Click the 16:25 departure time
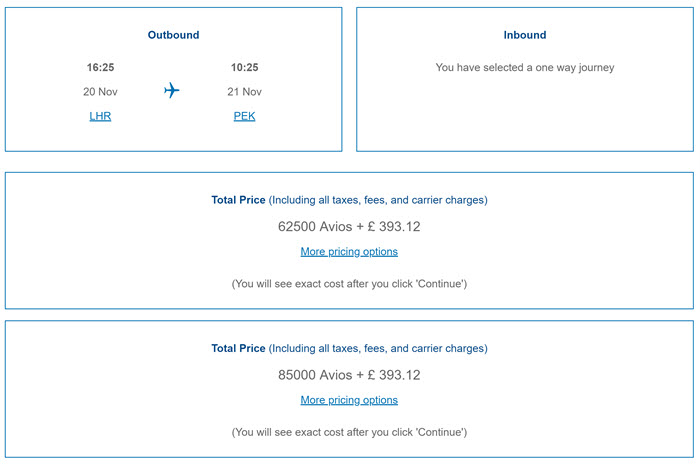This screenshot has height=465, width=700. (100, 67)
